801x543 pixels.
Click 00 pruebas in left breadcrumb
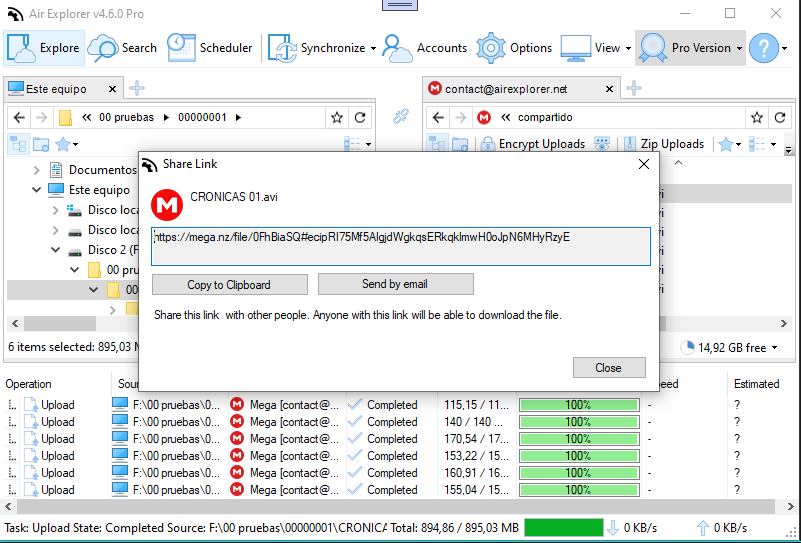coord(126,117)
